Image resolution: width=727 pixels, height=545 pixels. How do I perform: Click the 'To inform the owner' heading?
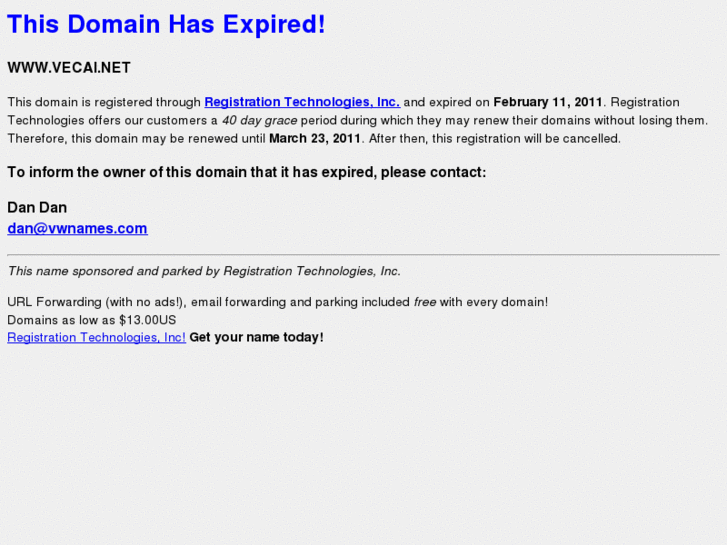[246, 172]
